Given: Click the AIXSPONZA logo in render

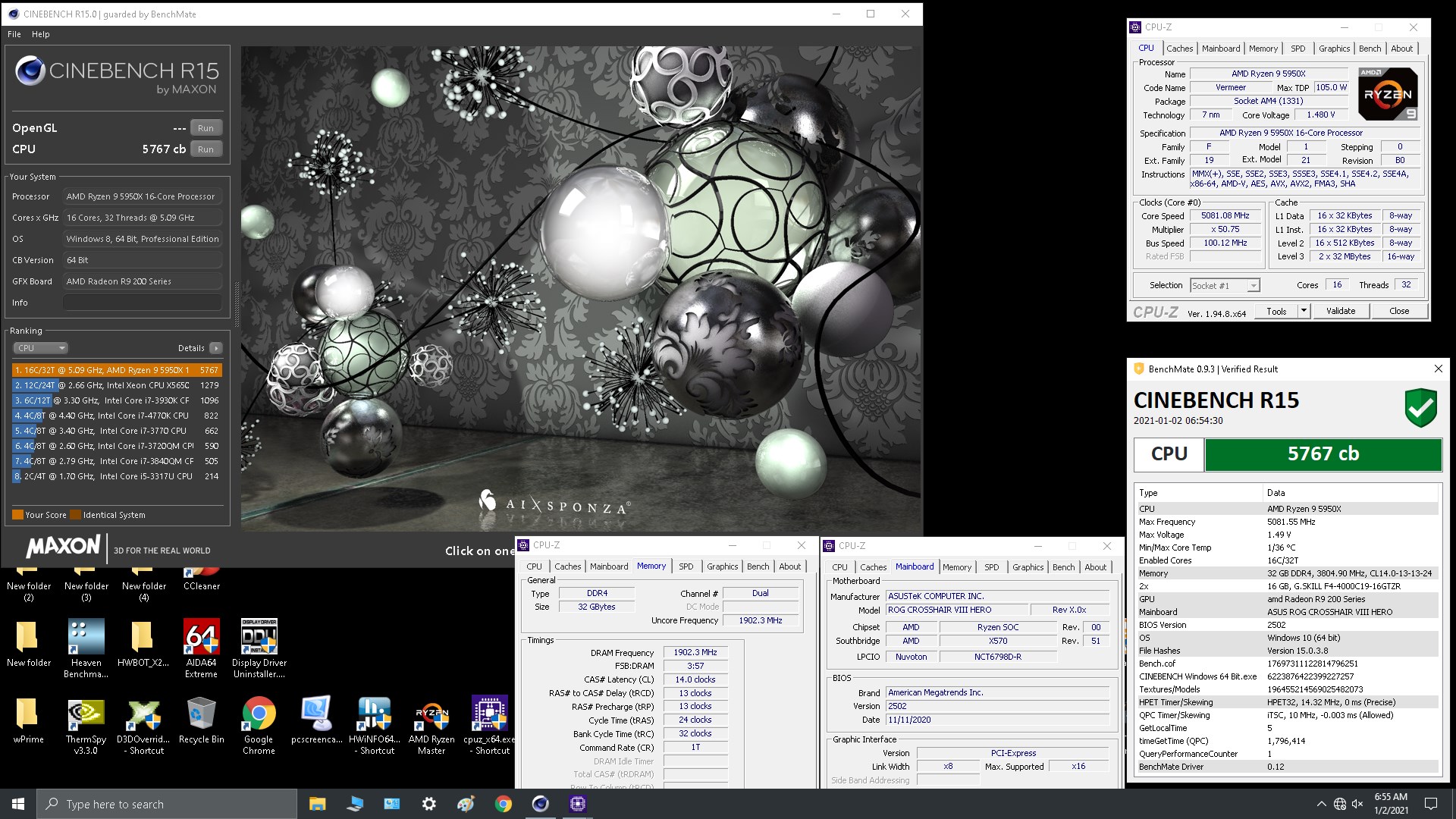Looking at the screenshot, I should click(554, 504).
